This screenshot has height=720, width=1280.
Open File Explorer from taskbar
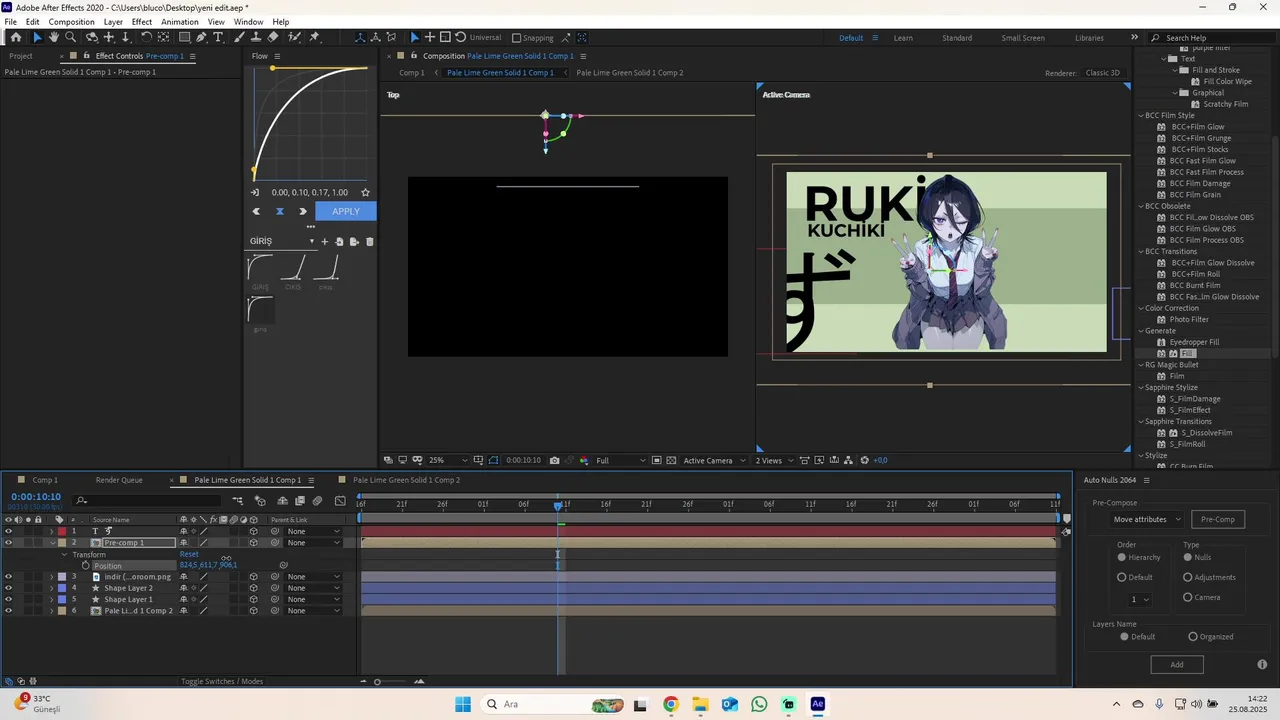(700, 704)
